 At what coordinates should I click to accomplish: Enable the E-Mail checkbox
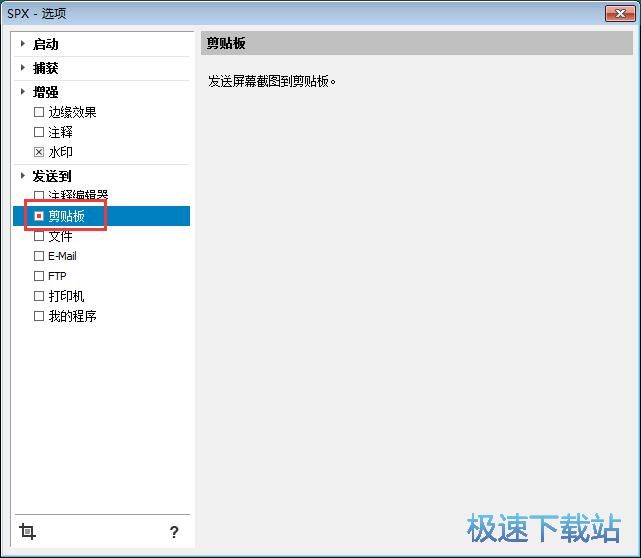pyautogui.click(x=39, y=256)
